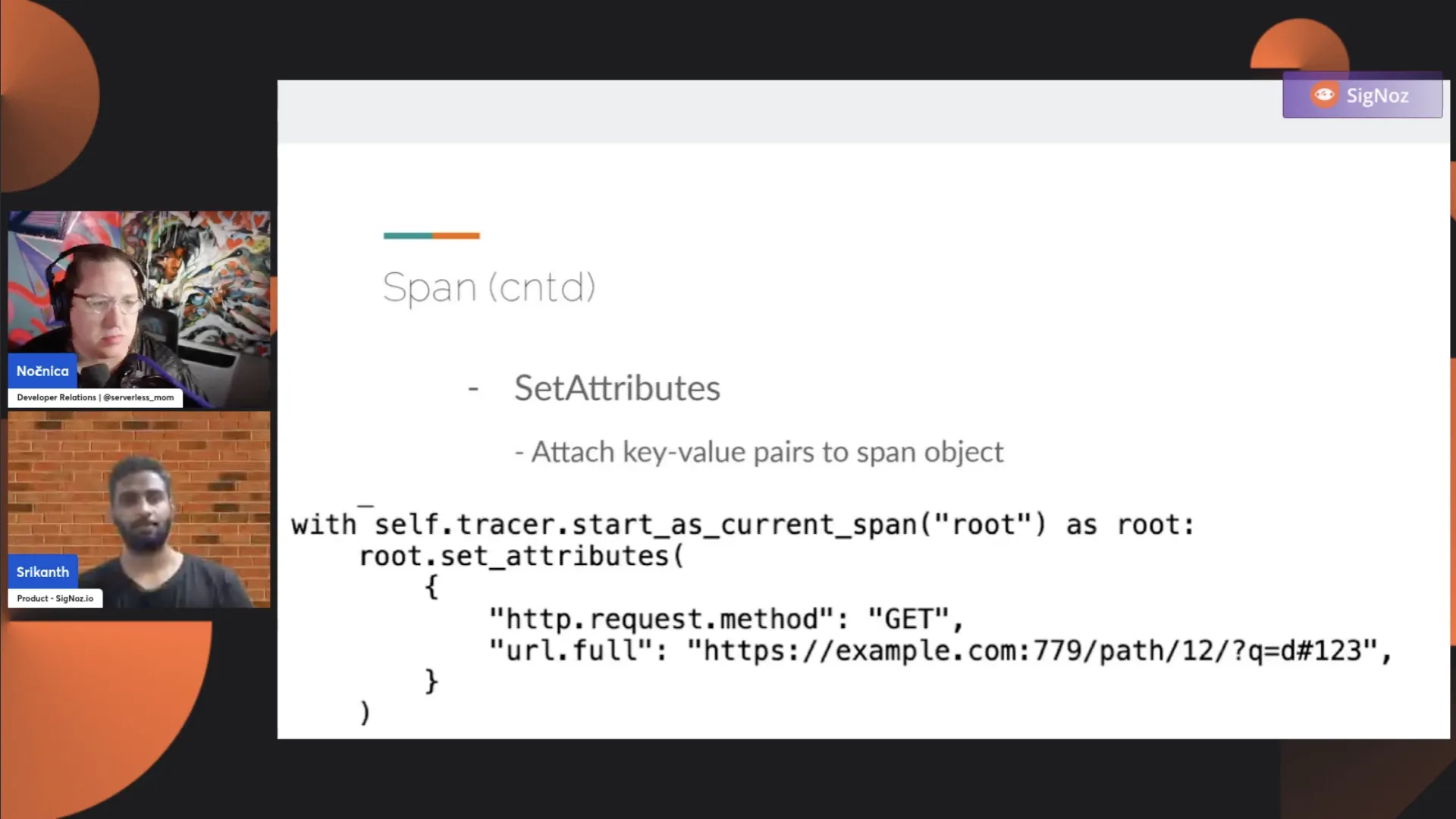Viewport: 1456px width, 819px height.
Task: Click the gray slide header band
Action: coord(863,111)
